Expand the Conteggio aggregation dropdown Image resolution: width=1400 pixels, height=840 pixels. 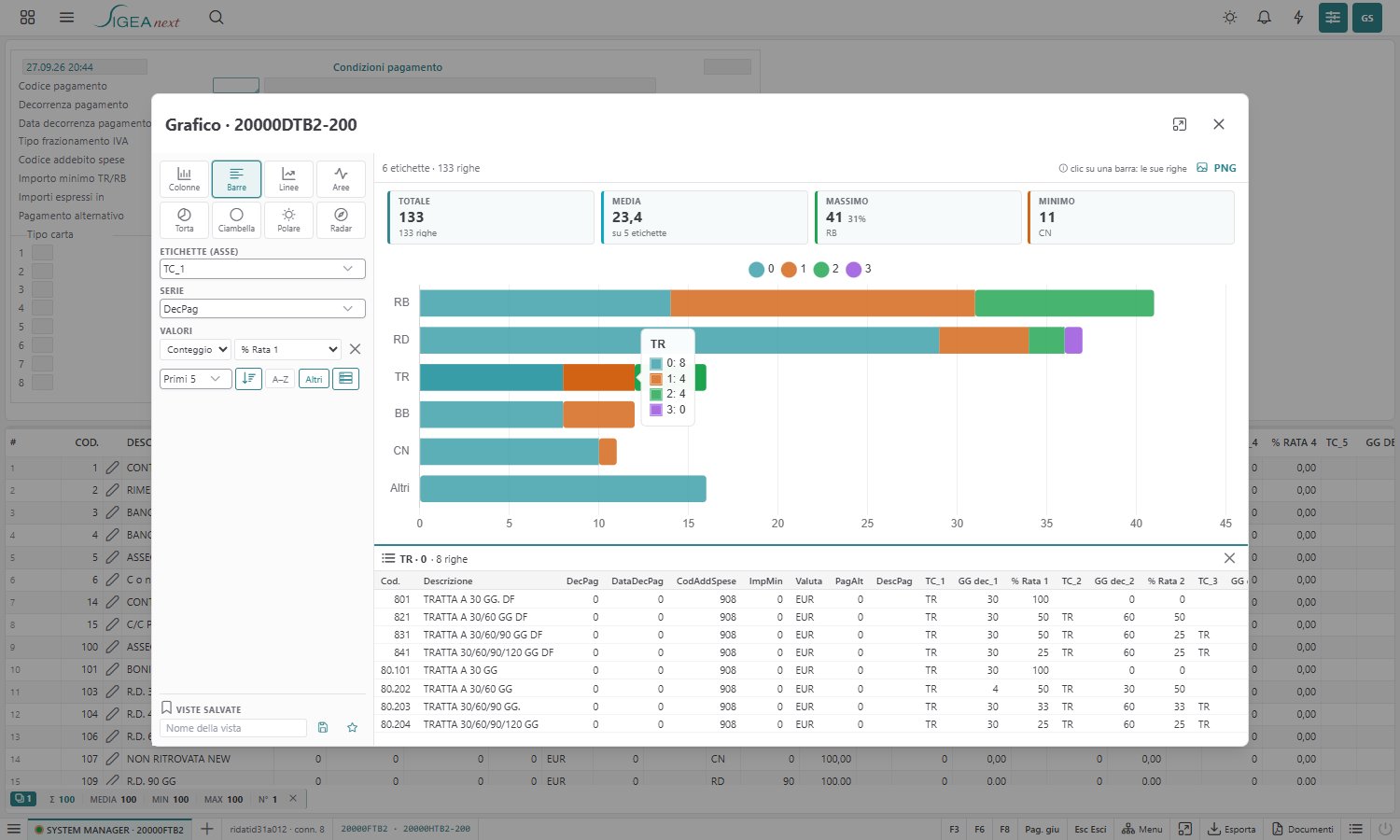pos(195,349)
